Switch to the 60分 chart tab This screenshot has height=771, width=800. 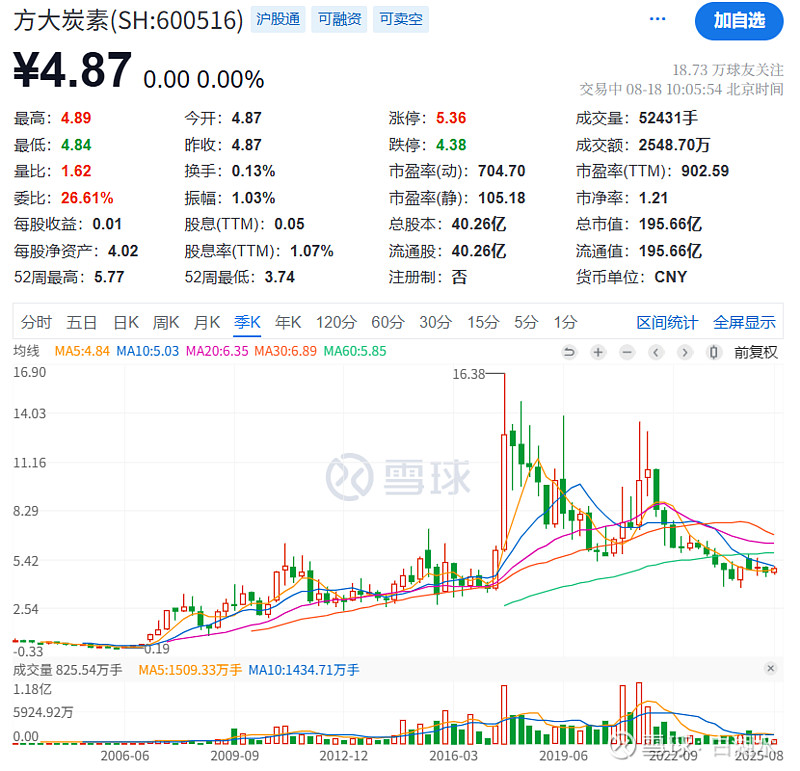tap(388, 322)
